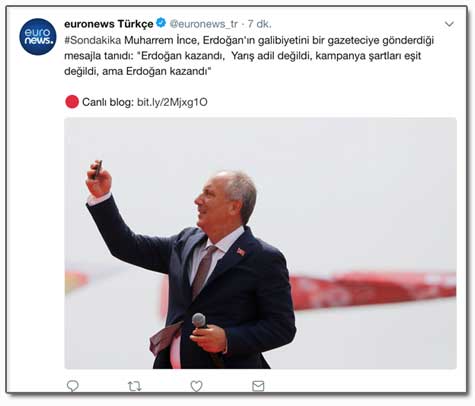The height and width of the screenshot is (406, 475).
Task: Follow the bit.ly/2Mjxg1O link
Action: tap(172, 102)
